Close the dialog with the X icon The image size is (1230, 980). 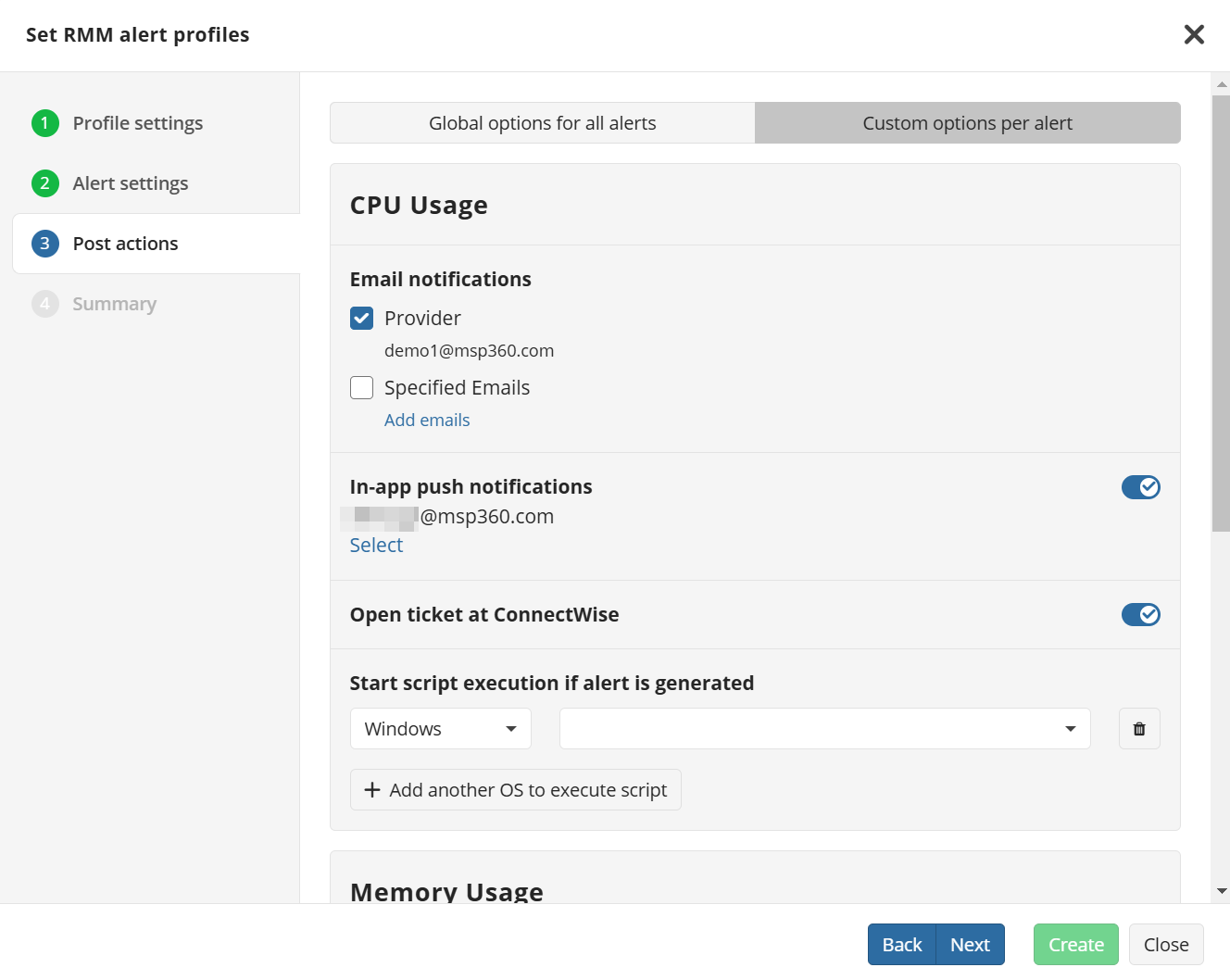[x=1194, y=35]
